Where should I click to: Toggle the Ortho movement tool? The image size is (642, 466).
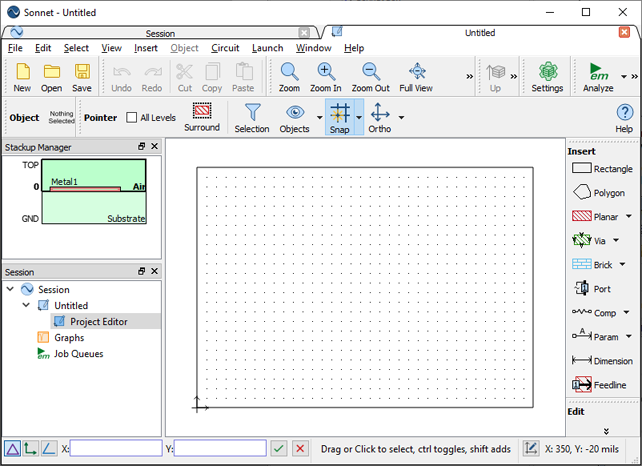(x=380, y=118)
